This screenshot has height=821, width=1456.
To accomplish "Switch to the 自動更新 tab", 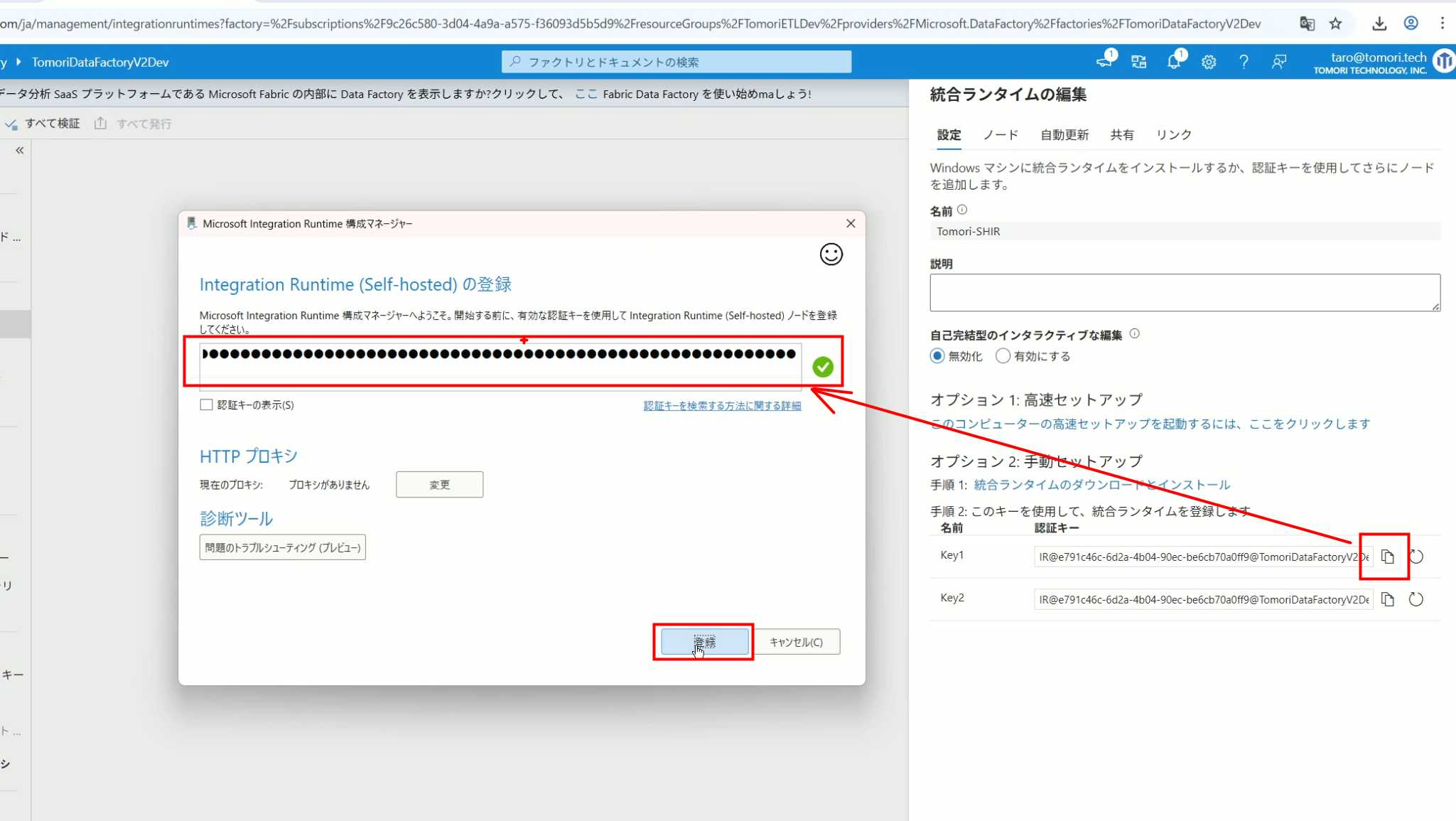I will tap(1064, 134).
